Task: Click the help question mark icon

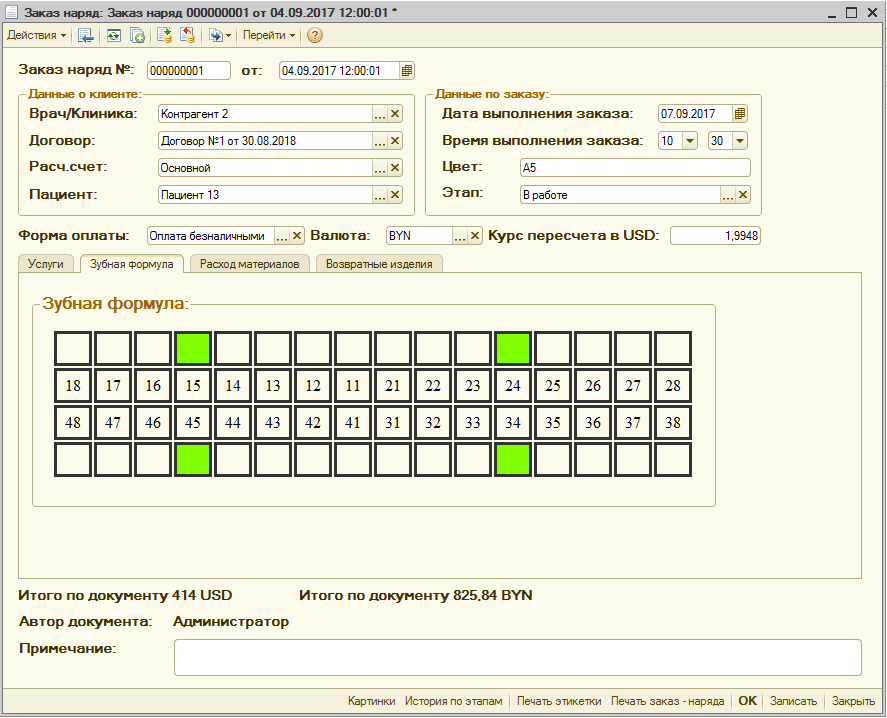Action: pos(315,35)
